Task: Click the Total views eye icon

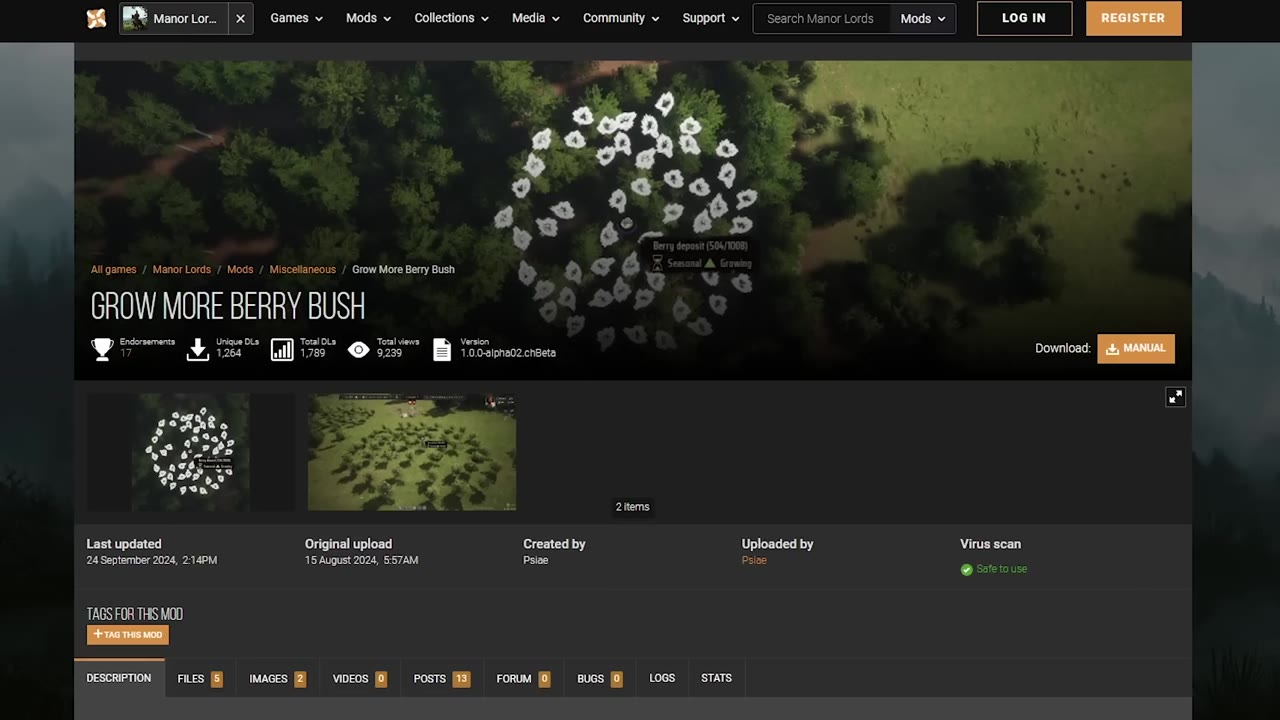Action: click(358, 349)
